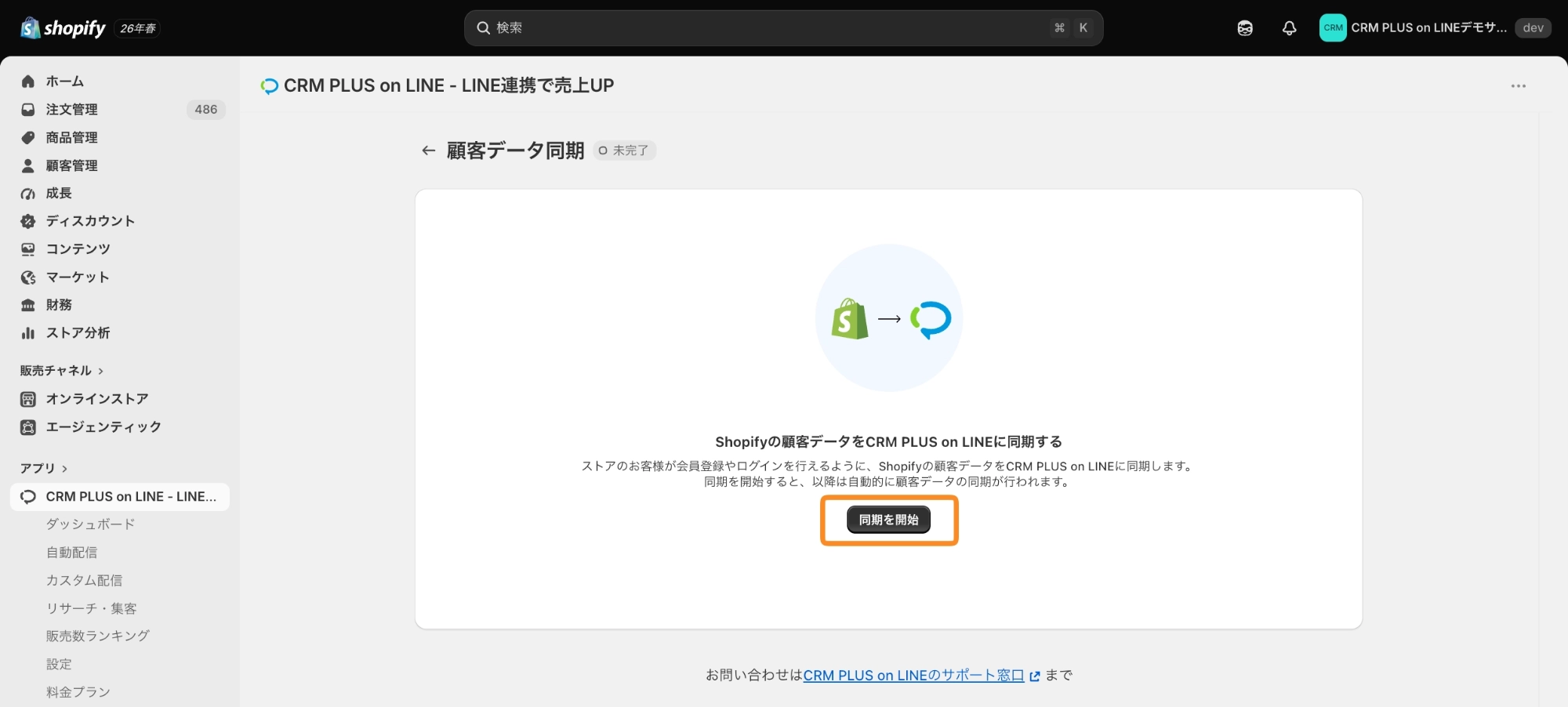Image resolution: width=1568 pixels, height=707 pixels.
Task: Click the 販売チャネル section label
Action: click(56, 371)
